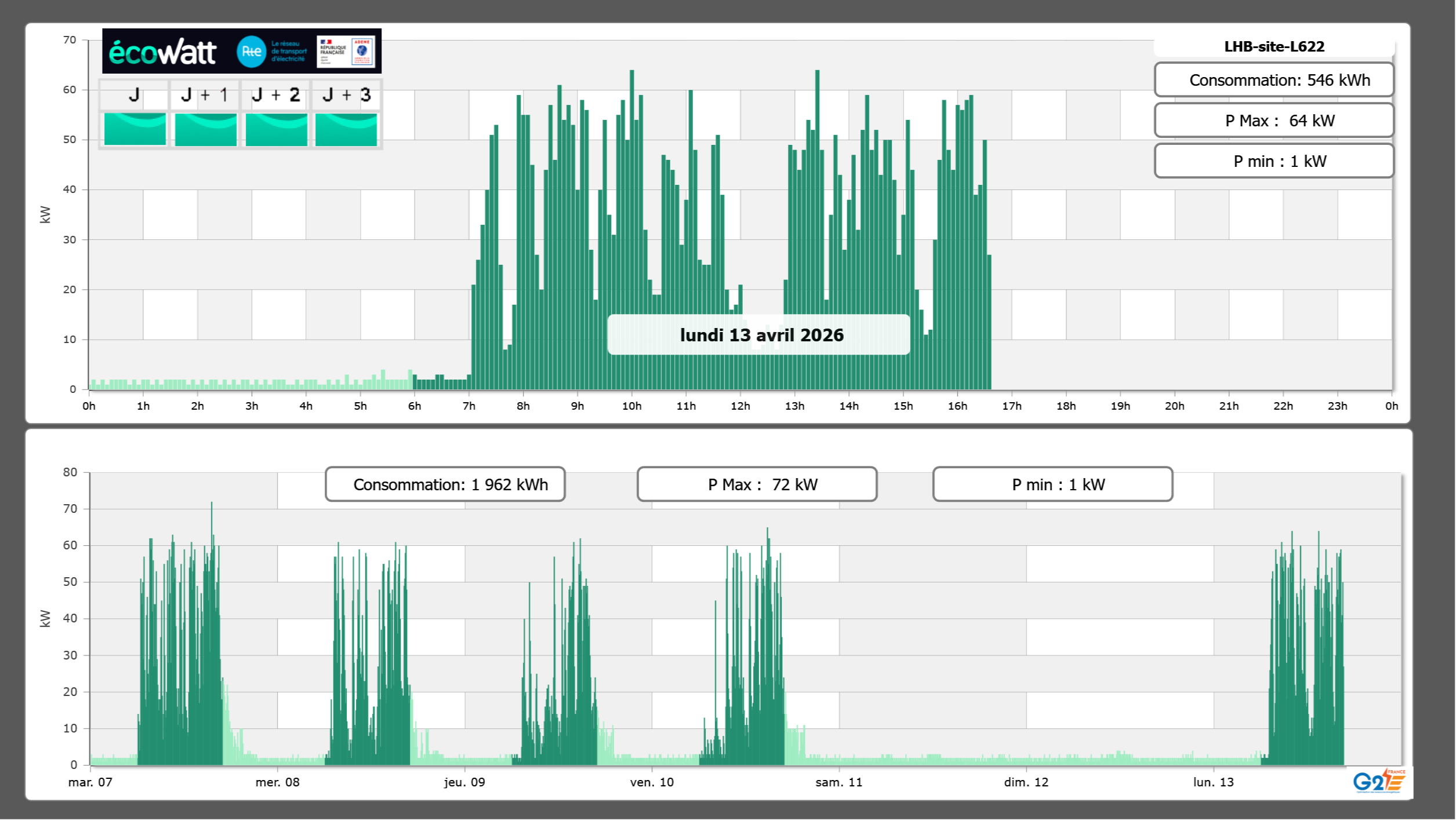Image resolution: width=1456 pixels, height=820 pixels.
Task: Click the ven. 10 marker on weekly axis
Action: (x=652, y=782)
